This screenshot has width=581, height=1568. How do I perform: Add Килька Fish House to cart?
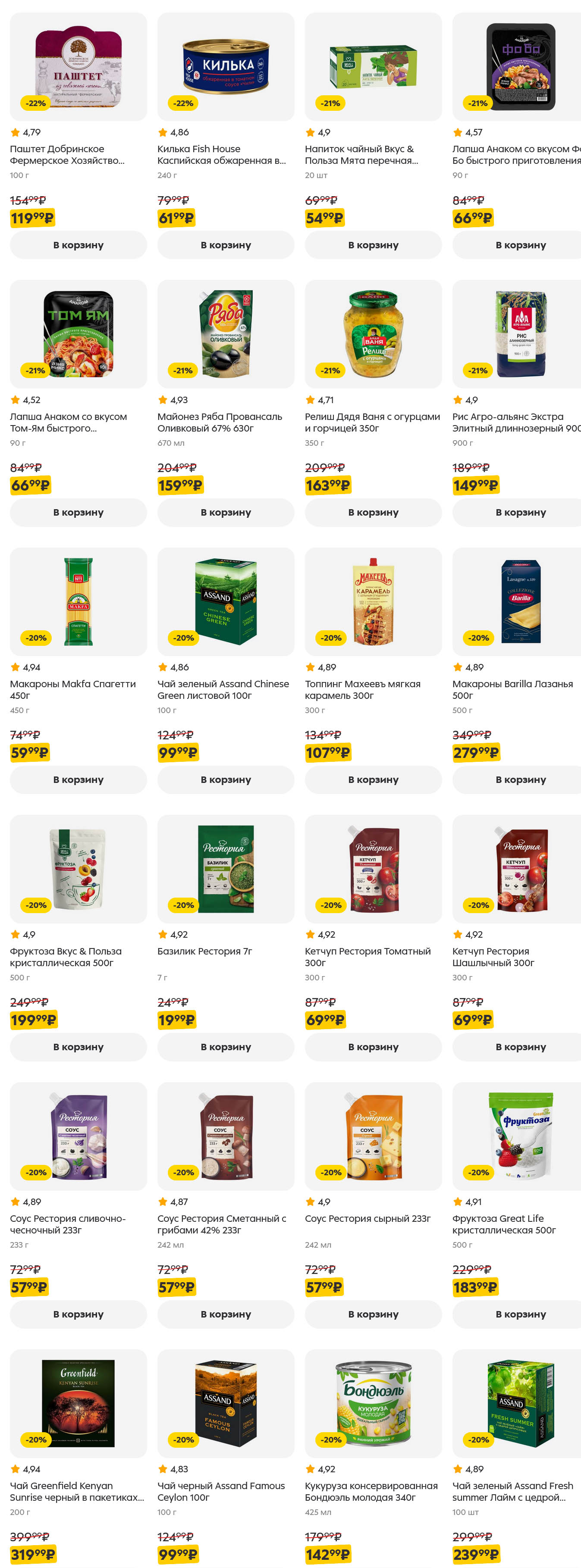click(225, 245)
